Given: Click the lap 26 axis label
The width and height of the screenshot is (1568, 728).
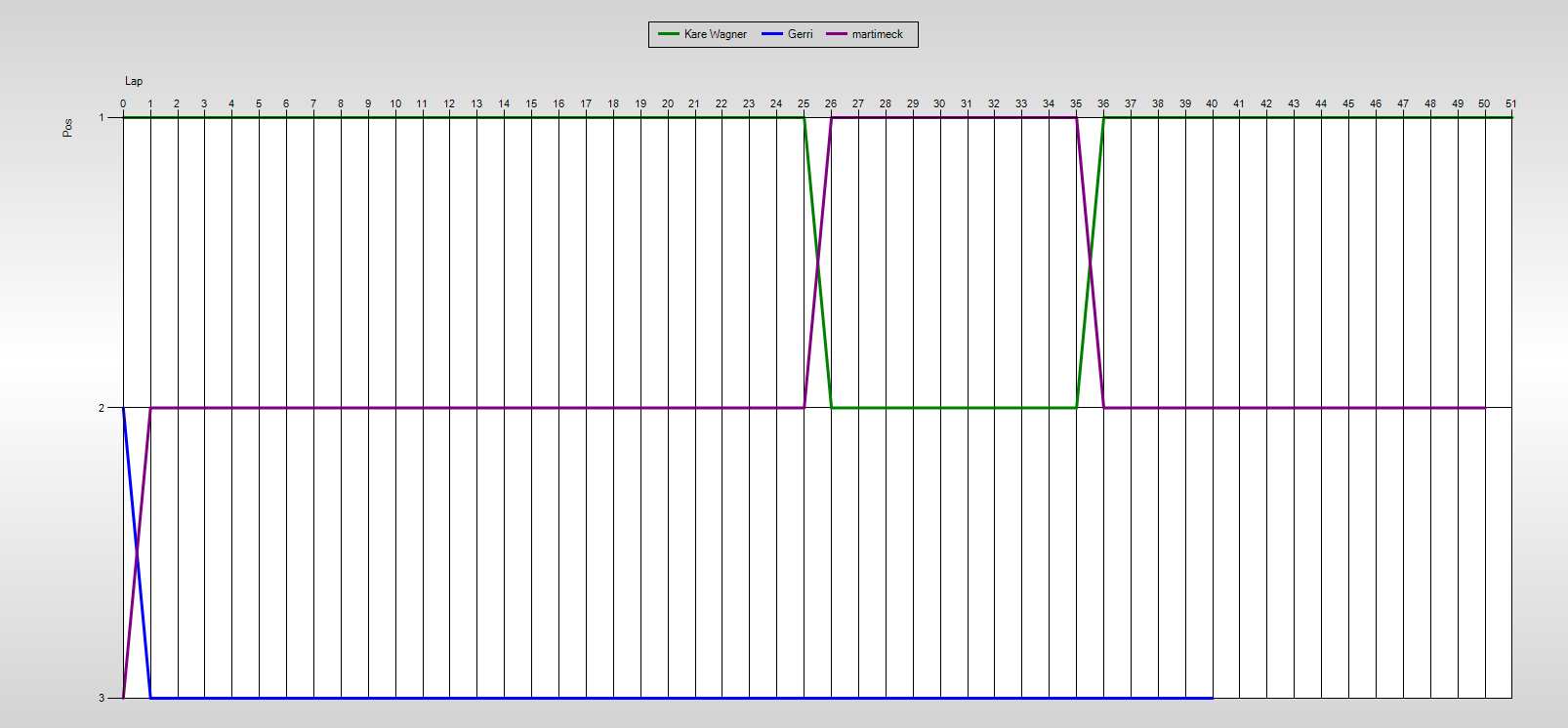Looking at the screenshot, I should pyautogui.click(x=831, y=103).
